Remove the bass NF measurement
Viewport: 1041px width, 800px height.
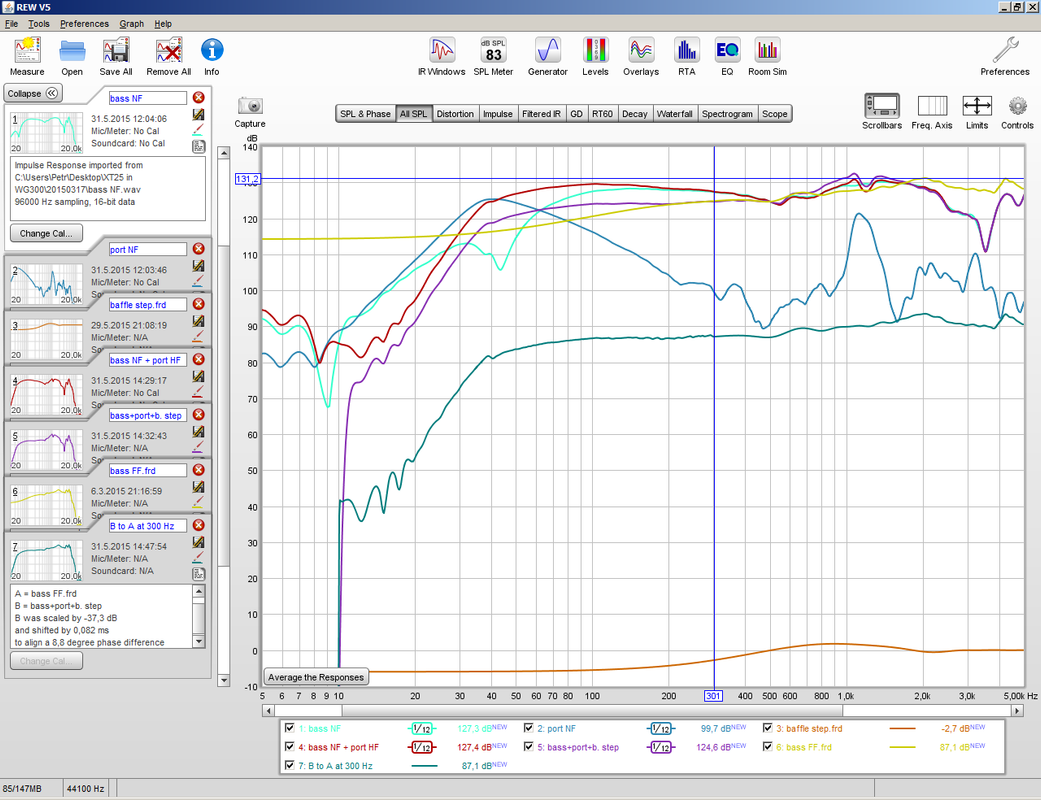click(x=198, y=98)
